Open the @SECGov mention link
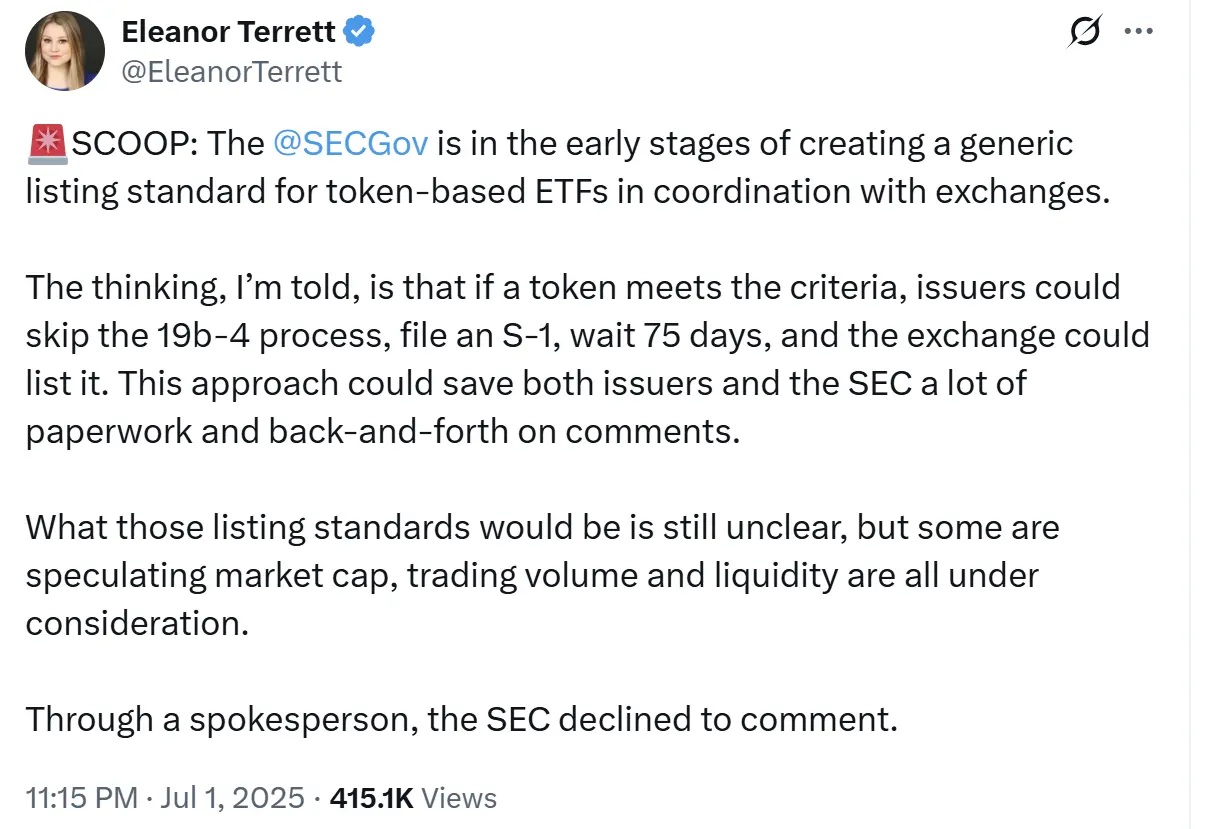1215x829 pixels. click(350, 144)
